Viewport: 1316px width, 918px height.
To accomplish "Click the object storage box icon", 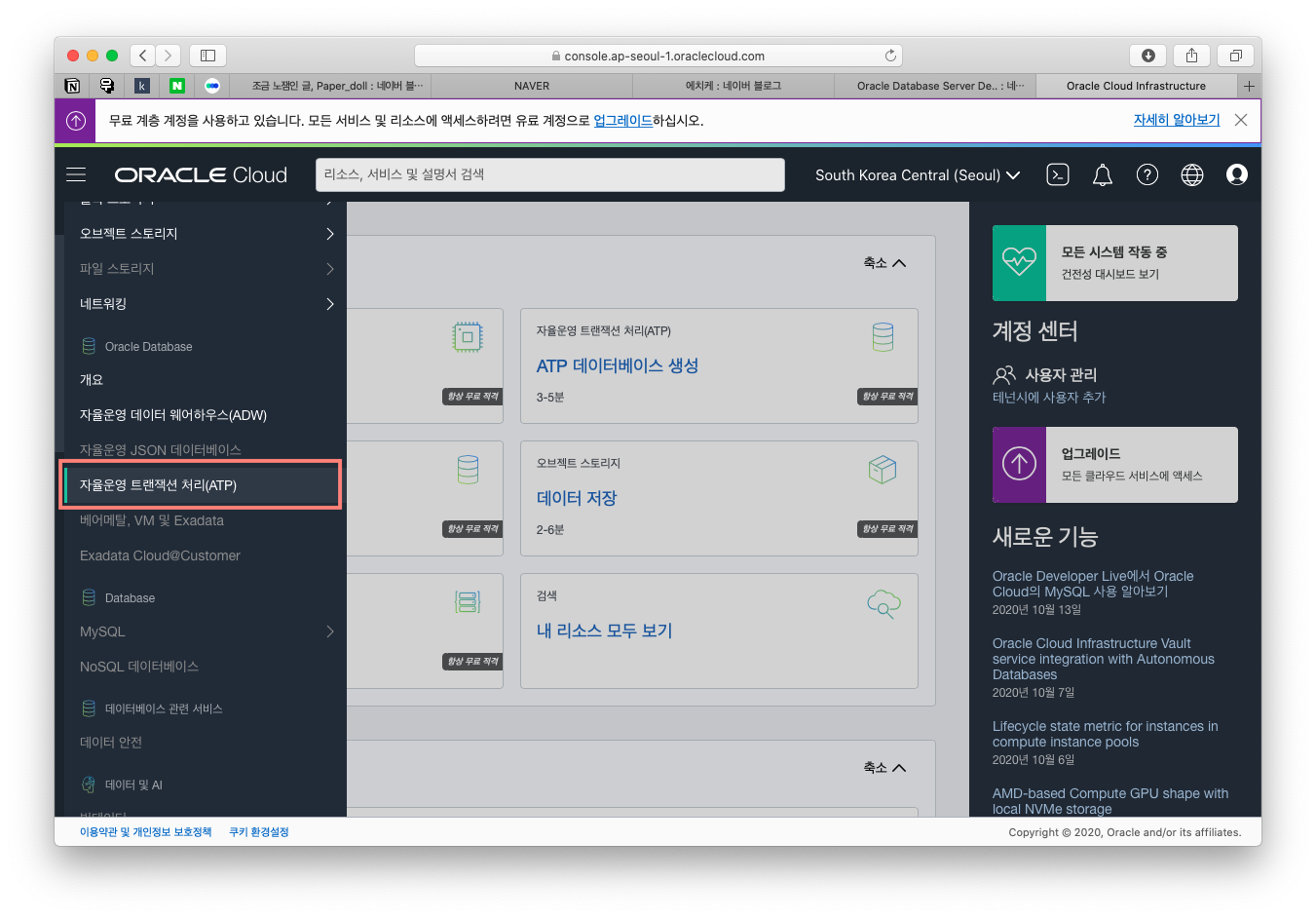I will 883,470.
